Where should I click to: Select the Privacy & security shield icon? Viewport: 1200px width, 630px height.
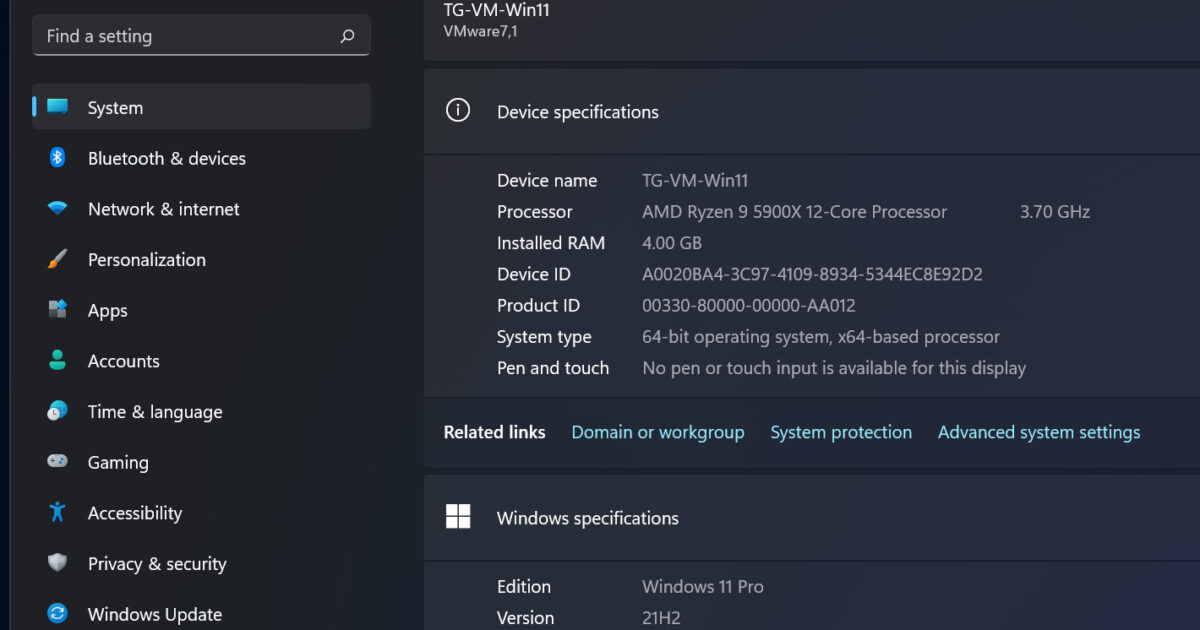pos(58,563)
